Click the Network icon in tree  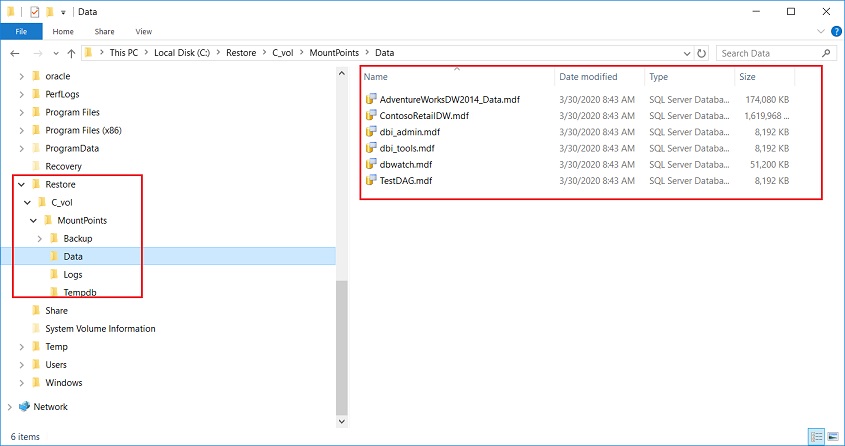click(x=24, y=407)
